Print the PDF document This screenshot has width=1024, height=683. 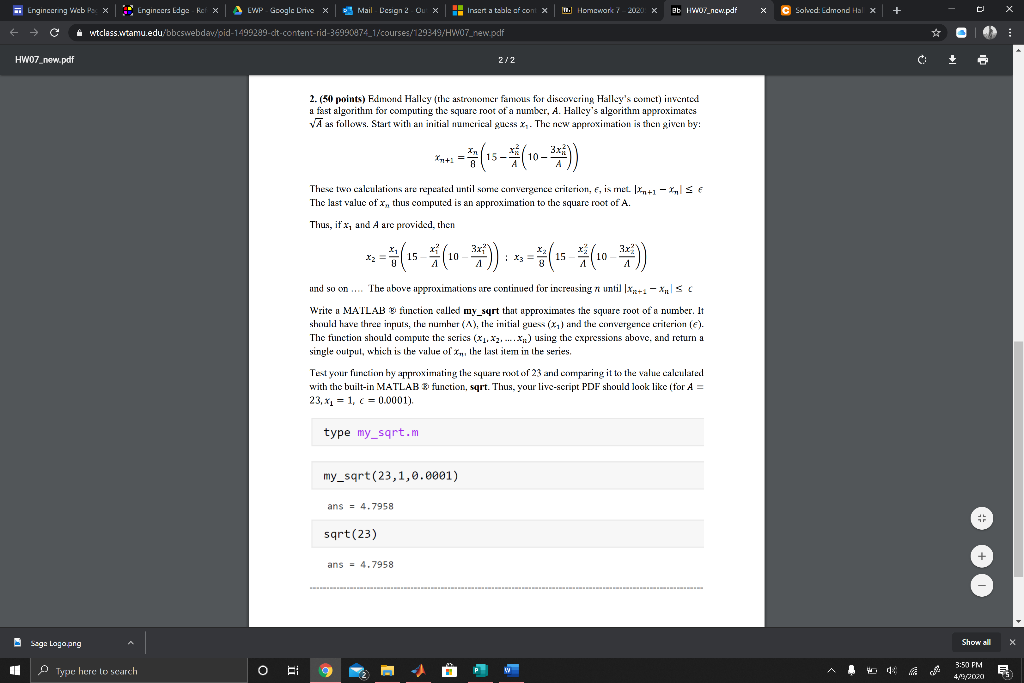point(983,60)
